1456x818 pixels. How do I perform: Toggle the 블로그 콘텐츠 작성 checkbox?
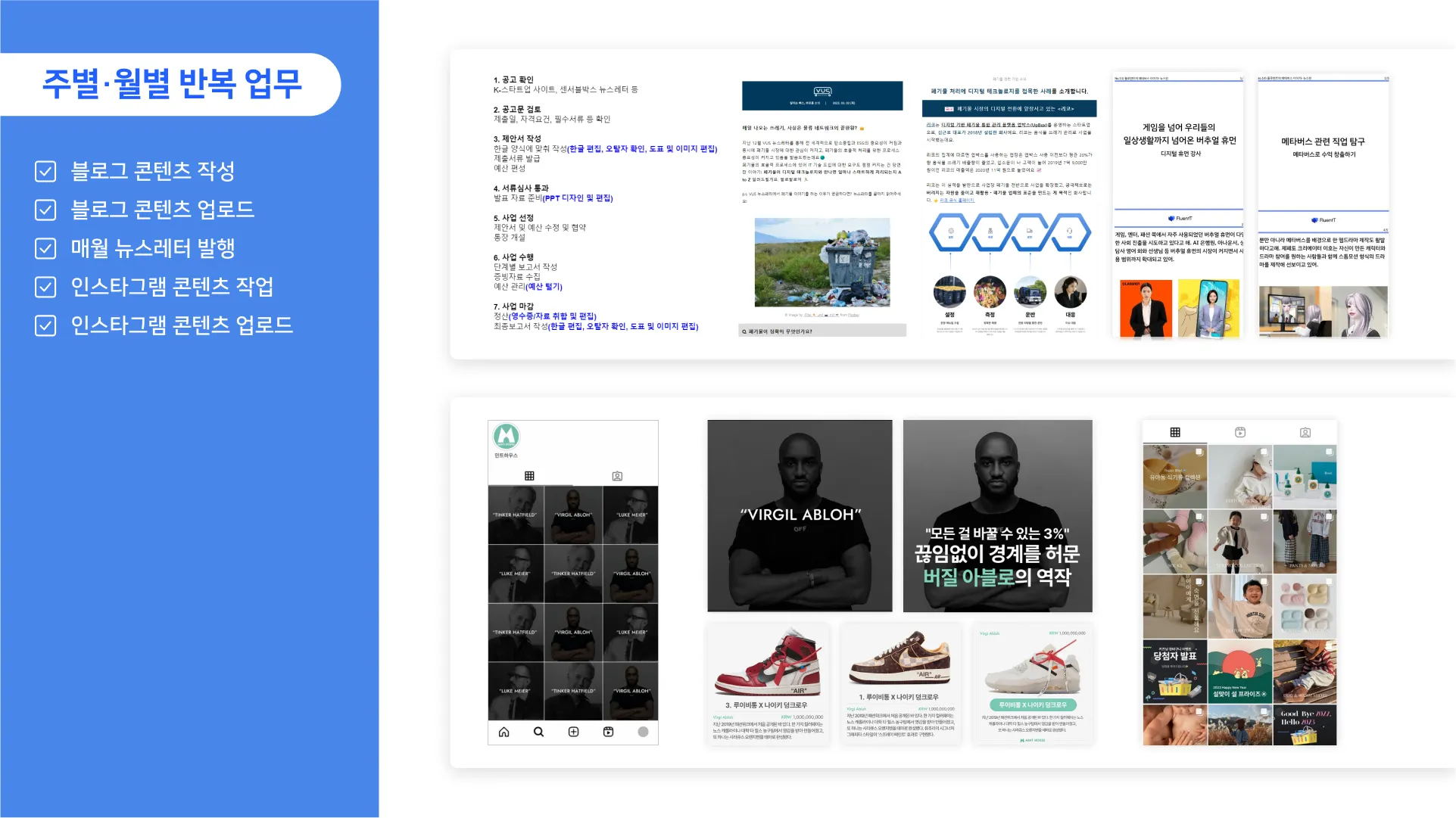point(45,171)
